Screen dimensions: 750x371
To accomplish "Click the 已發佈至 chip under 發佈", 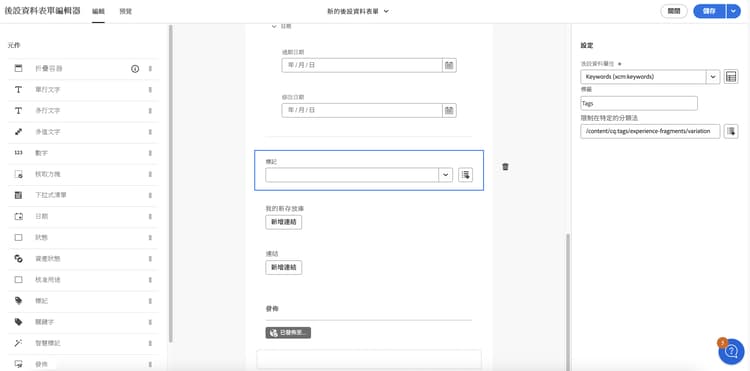I will [288, 333].
